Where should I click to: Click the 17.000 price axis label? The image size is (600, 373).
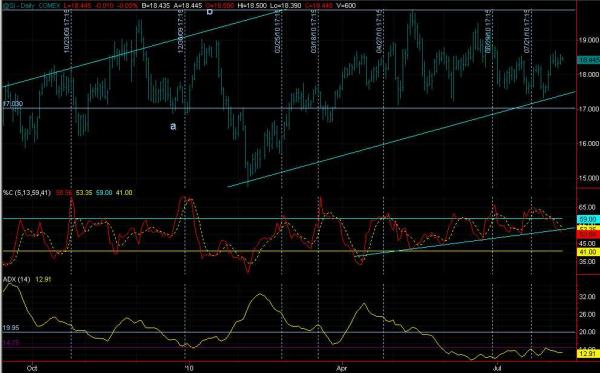589,109
